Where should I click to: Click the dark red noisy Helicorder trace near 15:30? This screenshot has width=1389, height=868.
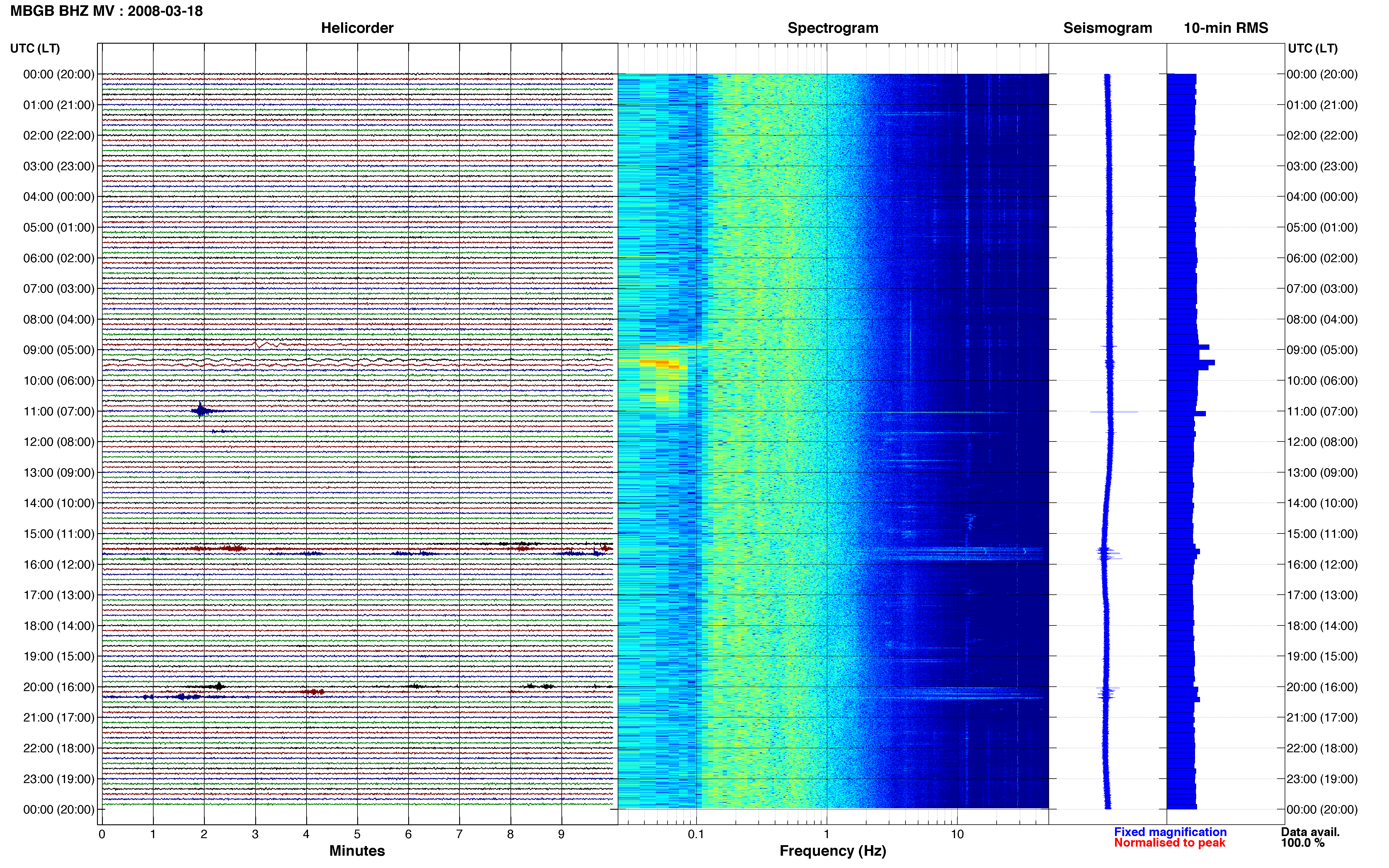coord(357,549)
